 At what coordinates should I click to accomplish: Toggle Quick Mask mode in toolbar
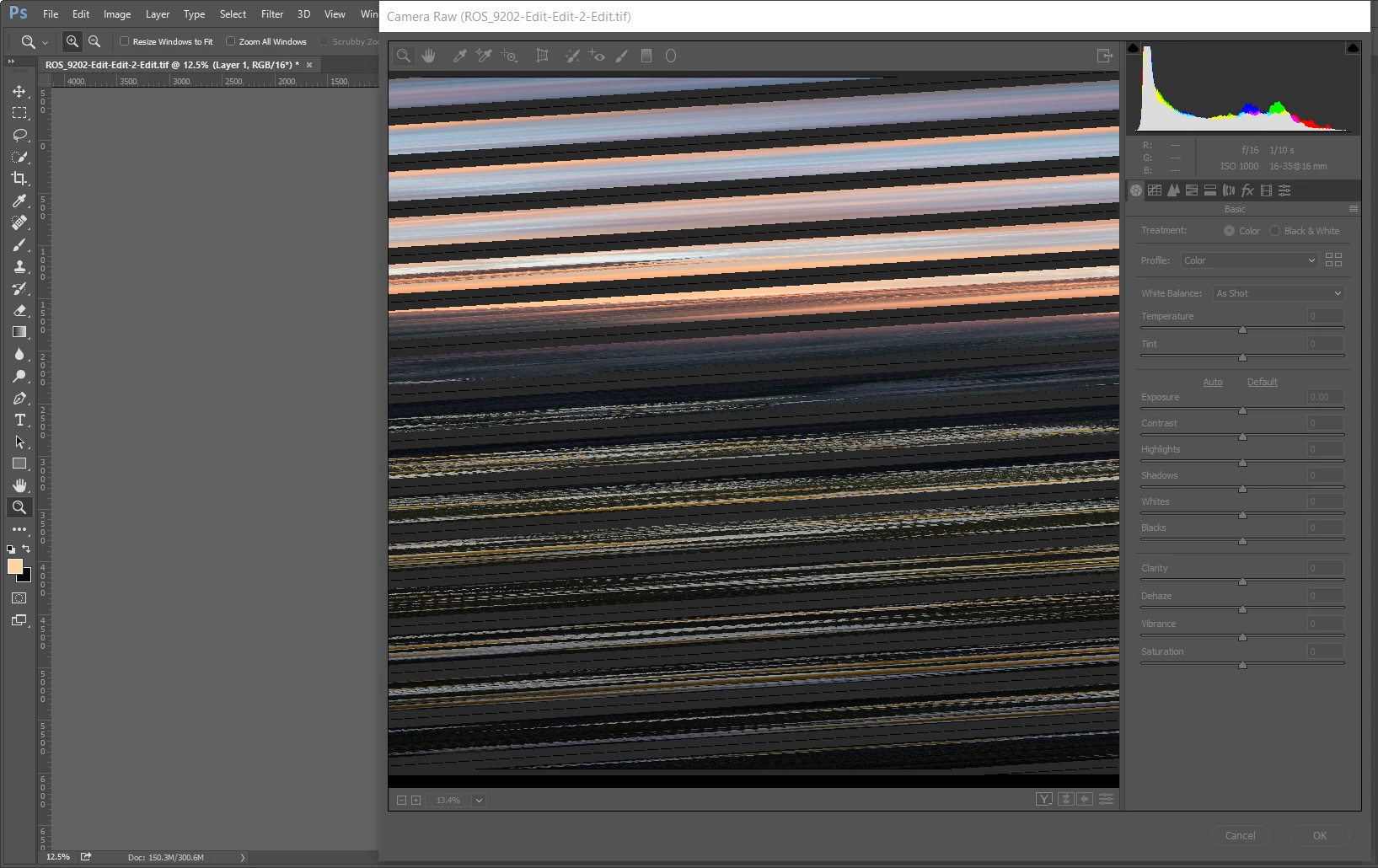pyautogui.click(x=19, y=598)
